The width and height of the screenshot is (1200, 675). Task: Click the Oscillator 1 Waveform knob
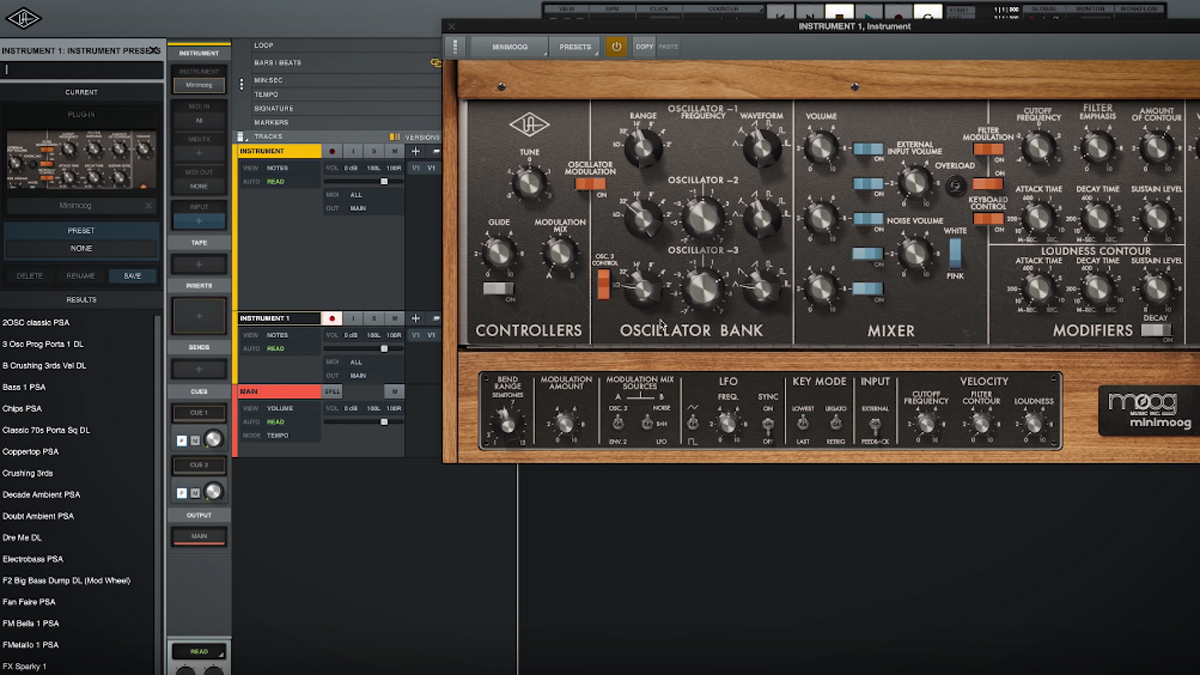762,148
